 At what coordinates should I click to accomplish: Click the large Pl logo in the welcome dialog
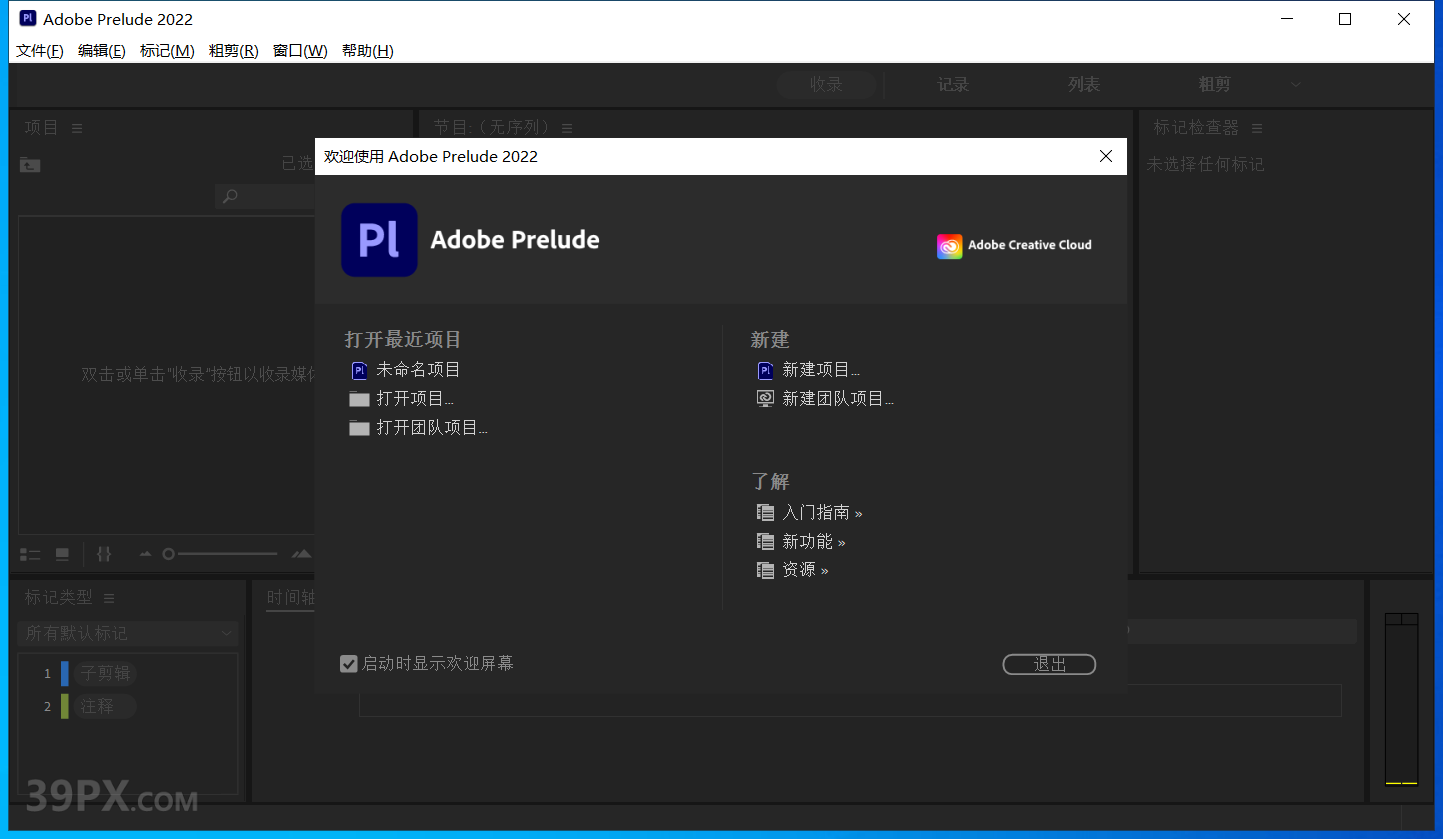[379, 240]
